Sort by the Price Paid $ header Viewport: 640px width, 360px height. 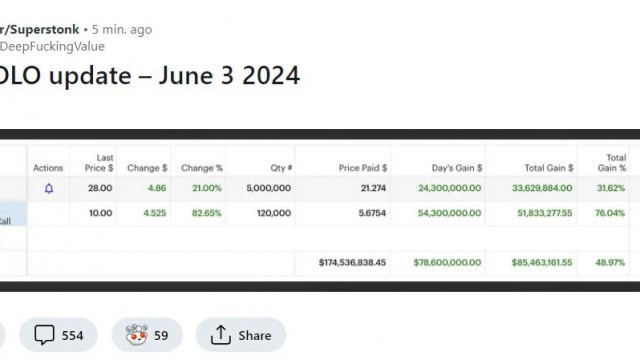pos(362,168)
